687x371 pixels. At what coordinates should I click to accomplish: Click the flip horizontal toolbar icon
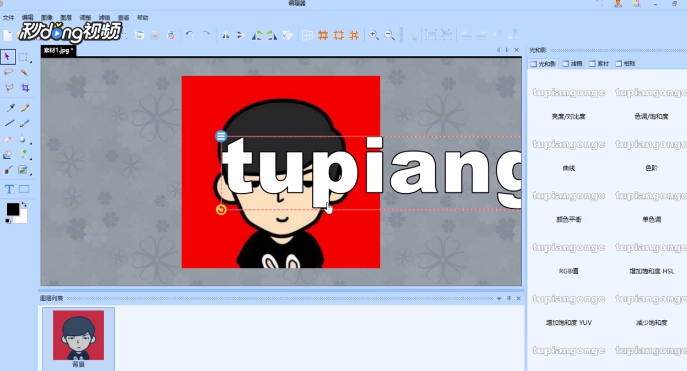[x=226, y=35]
